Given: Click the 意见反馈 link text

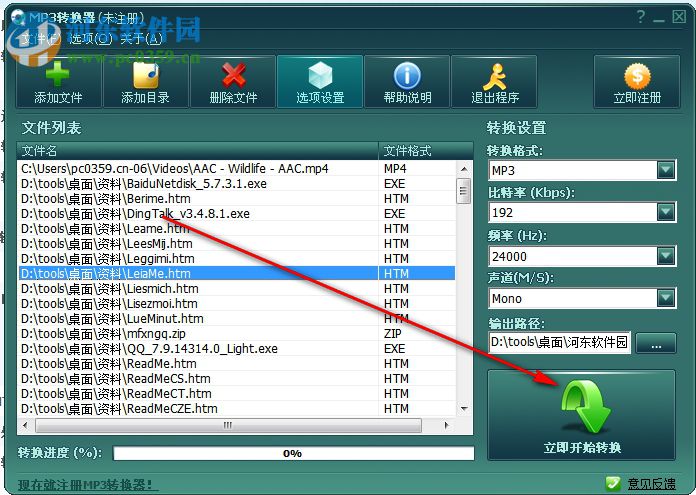Looking at the screenshot, I should tap(652, 484).
